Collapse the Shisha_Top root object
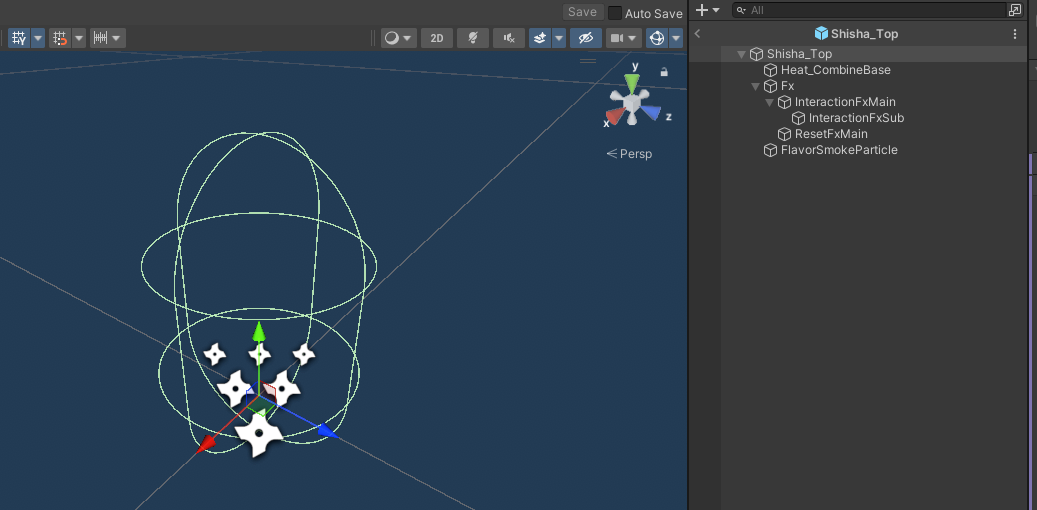 coord(741,54)
